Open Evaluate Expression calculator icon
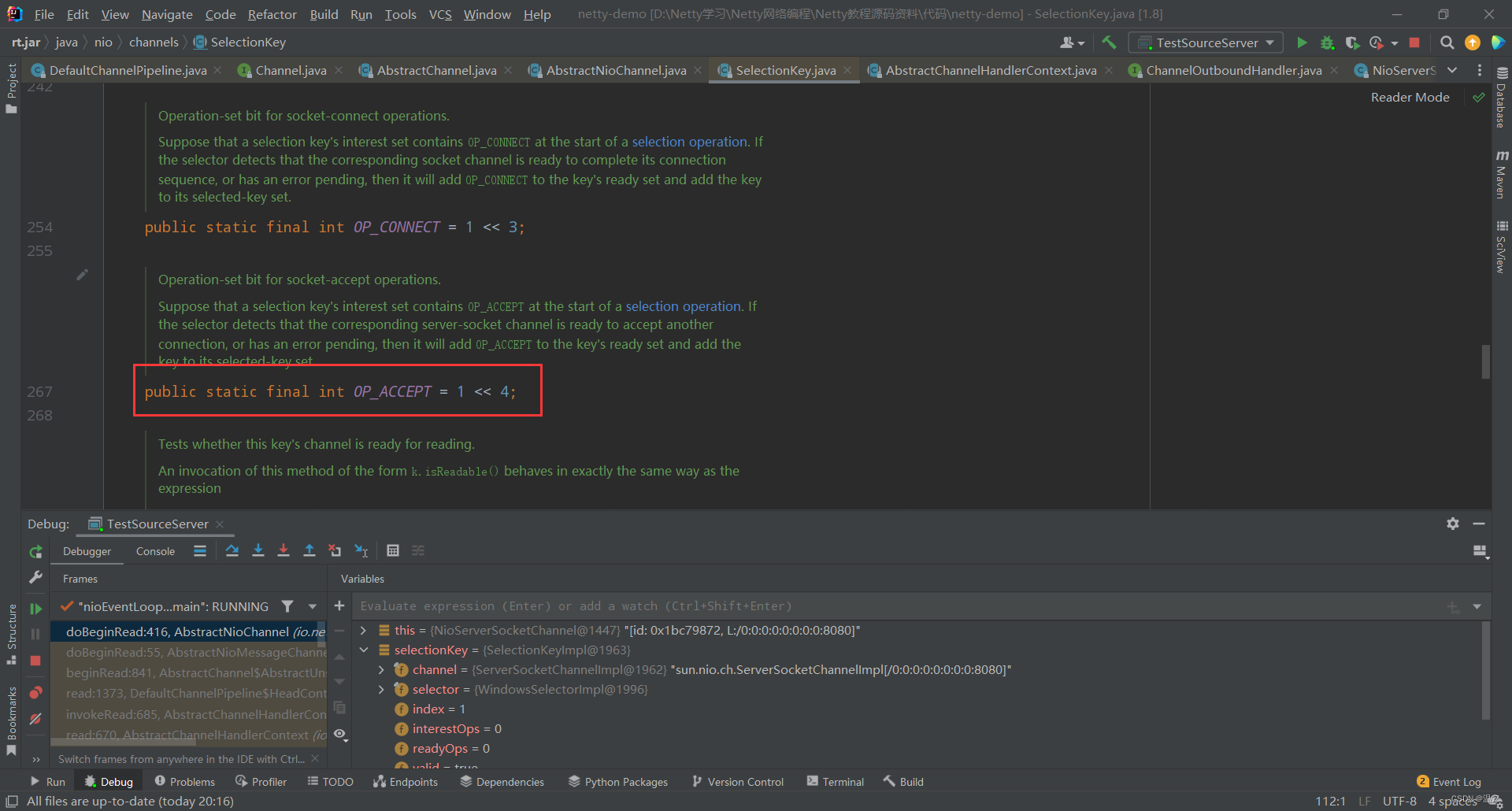This screenshot has height=811, width=1512. 393,551
